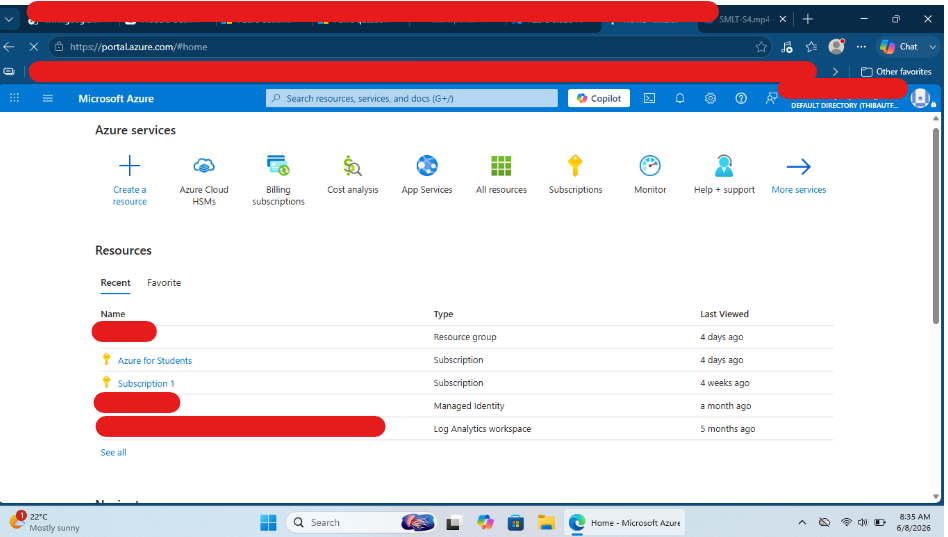Screen dimensions: 948x537
Task: Open the browser favorites list icon
Action: coord(811,47)
